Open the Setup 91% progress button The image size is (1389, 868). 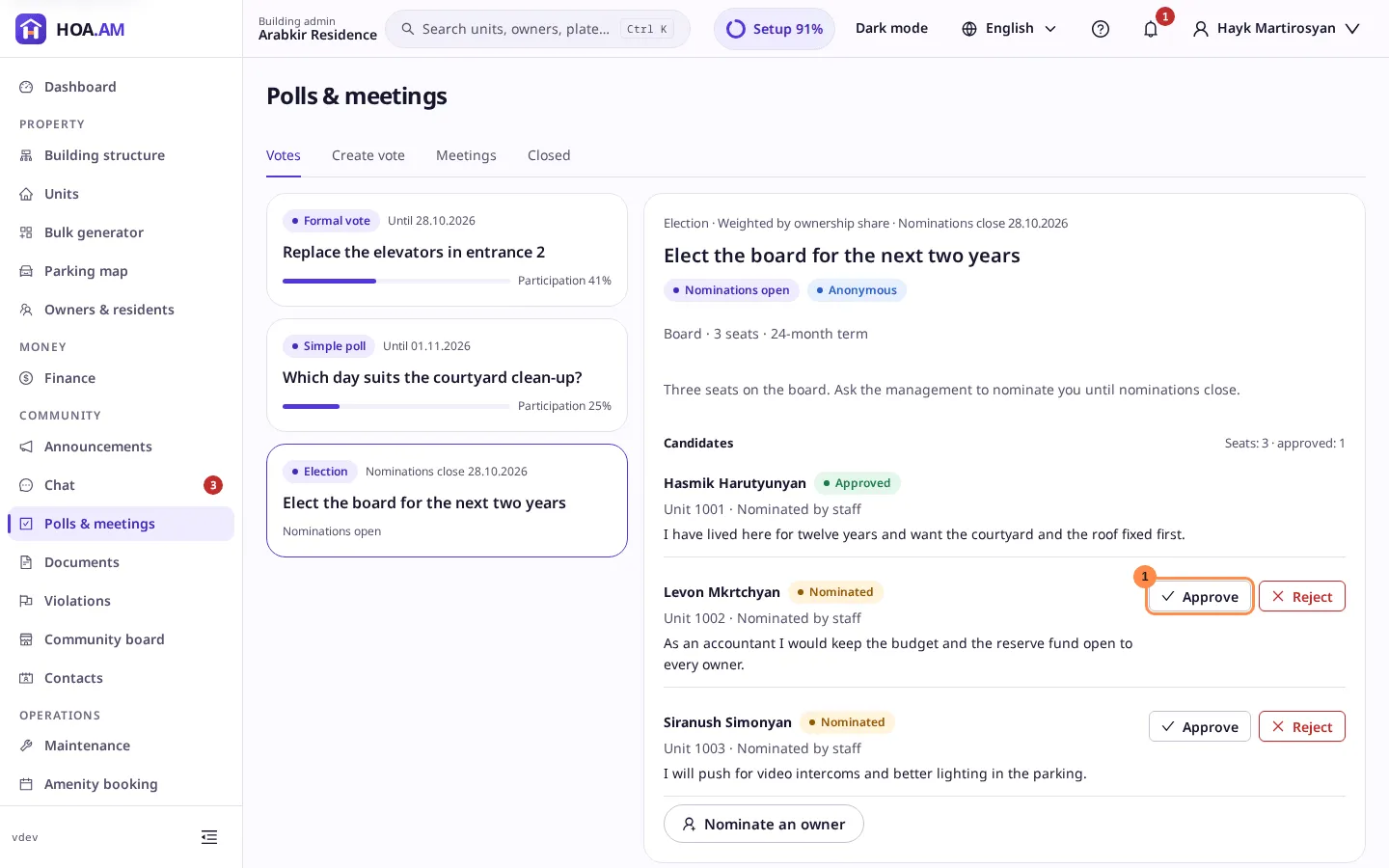(x=775, y=29)
